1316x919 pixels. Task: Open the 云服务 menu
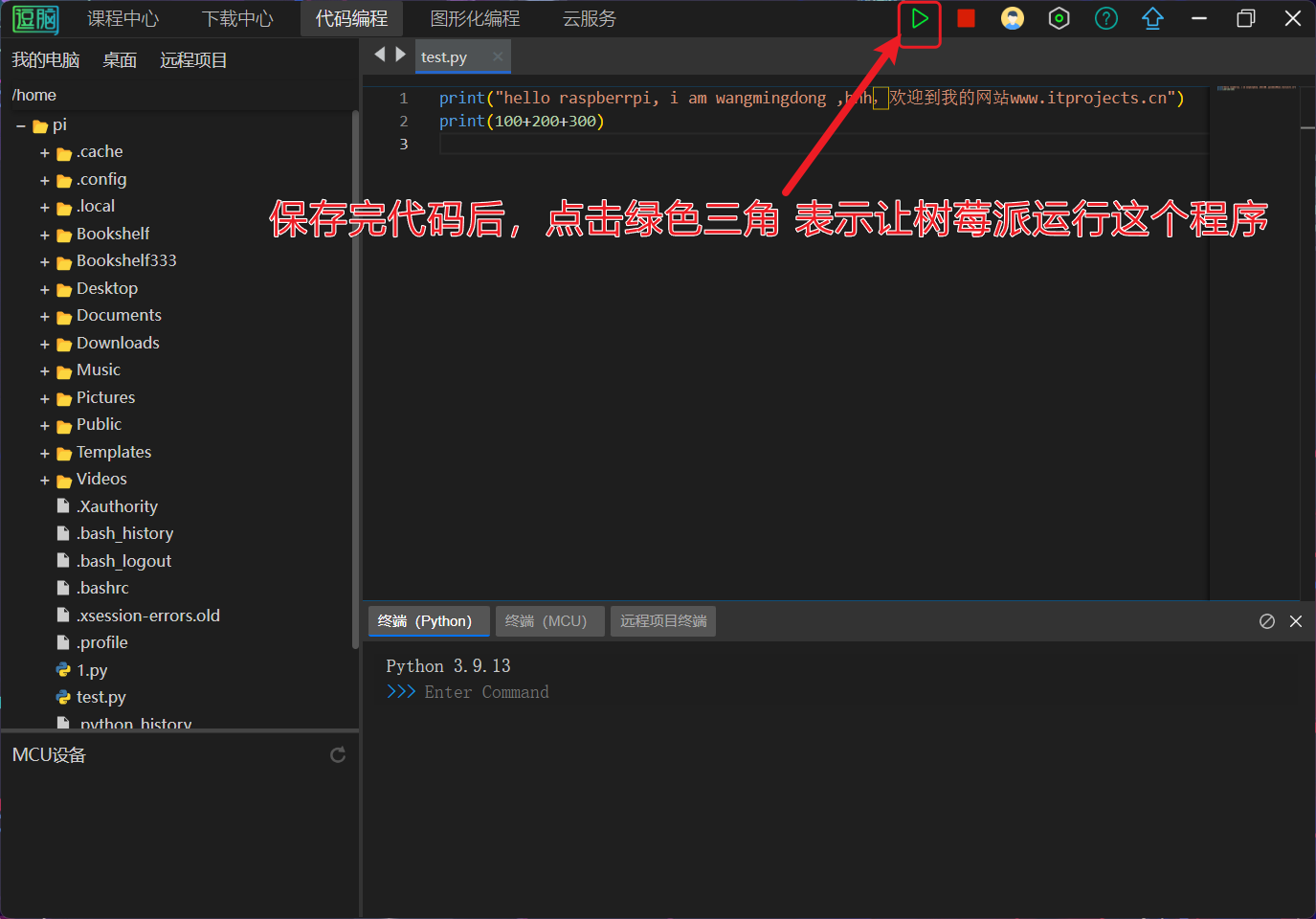(x=590, y=19)
